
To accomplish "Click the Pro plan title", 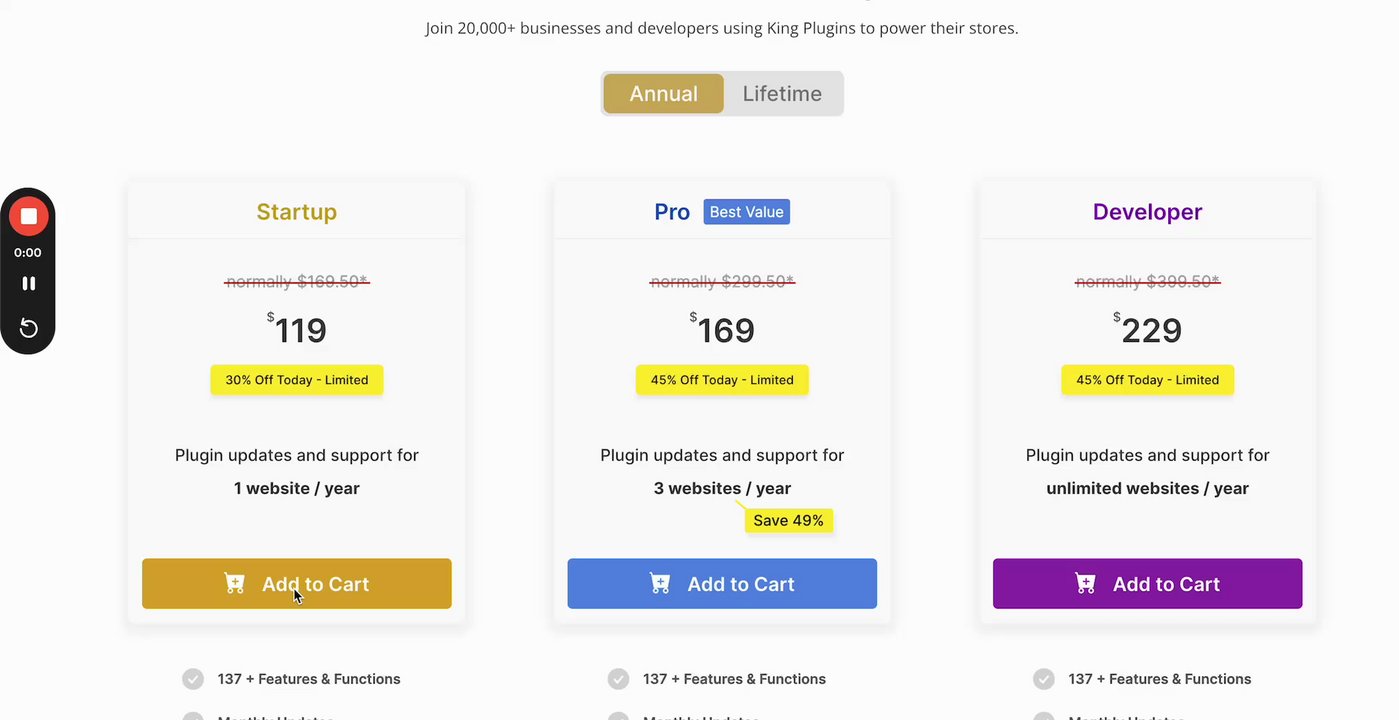I will (672, 212).
